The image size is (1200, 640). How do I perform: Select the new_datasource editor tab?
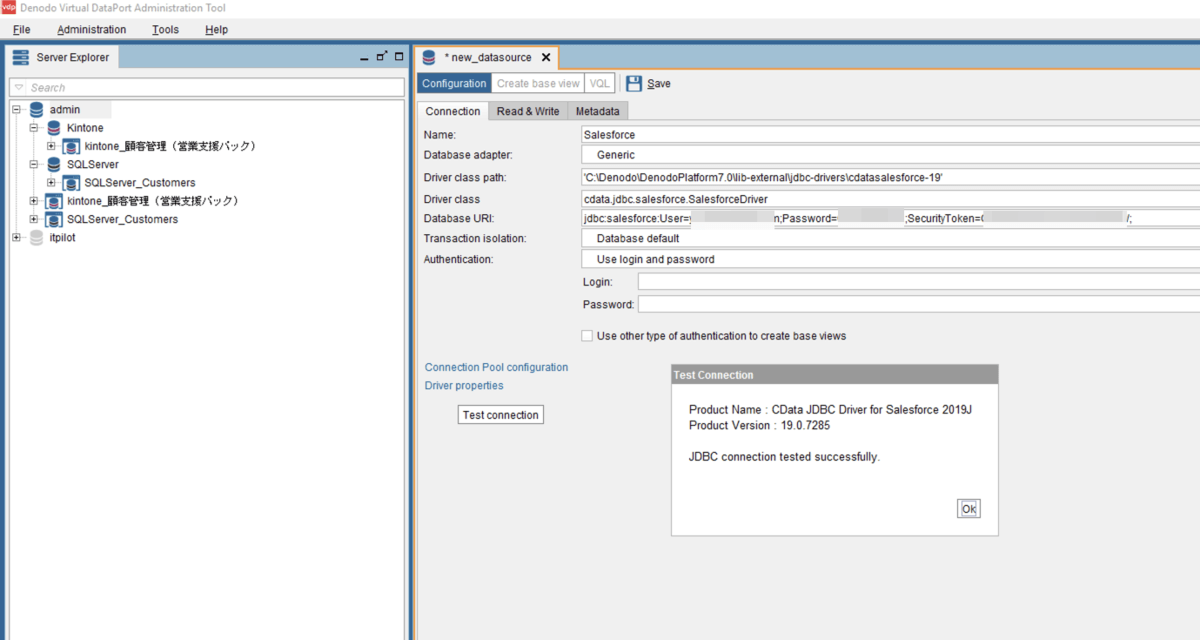coord(487,58)
